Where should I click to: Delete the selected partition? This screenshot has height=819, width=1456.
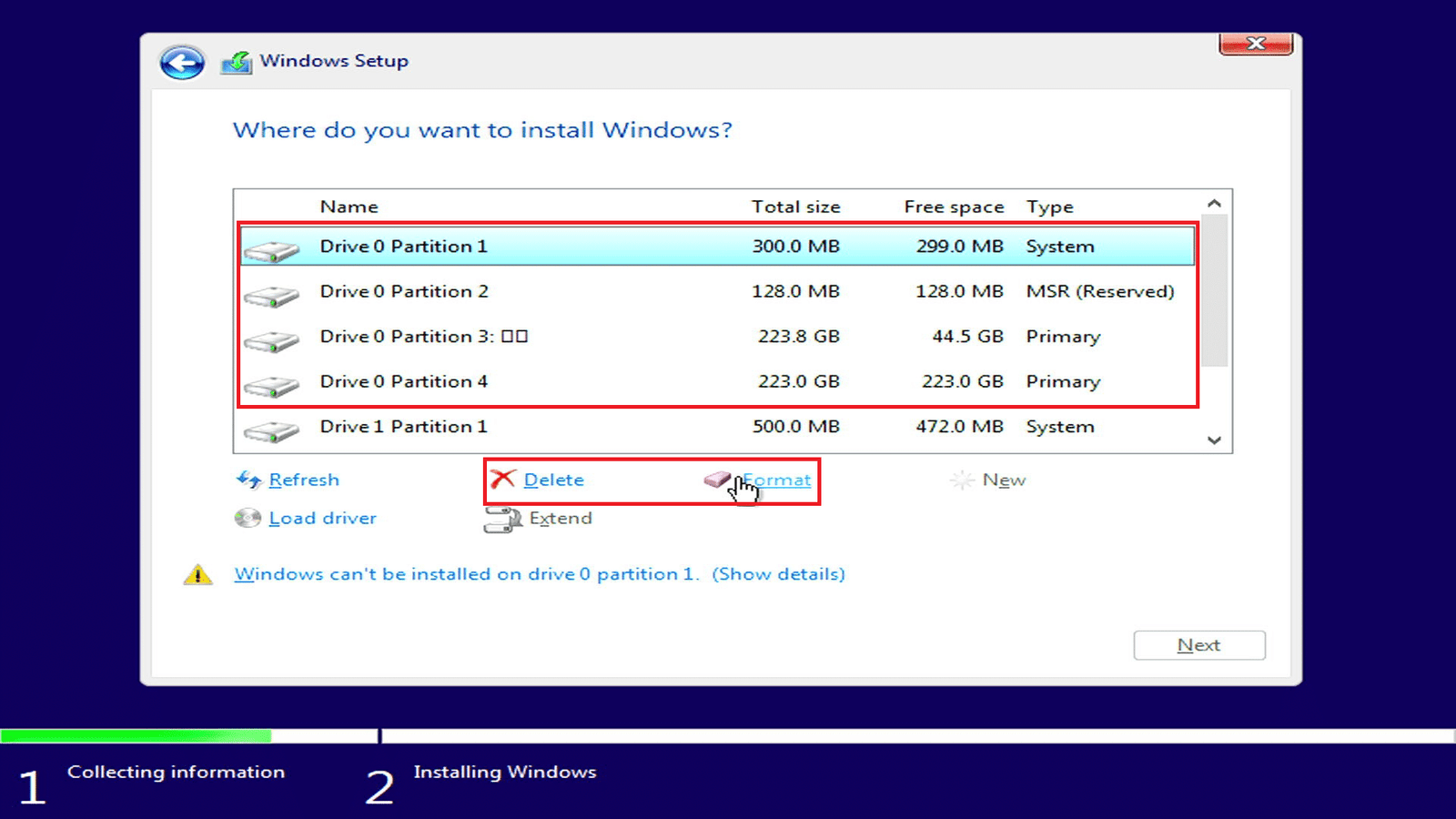click(x=553, y=480)
